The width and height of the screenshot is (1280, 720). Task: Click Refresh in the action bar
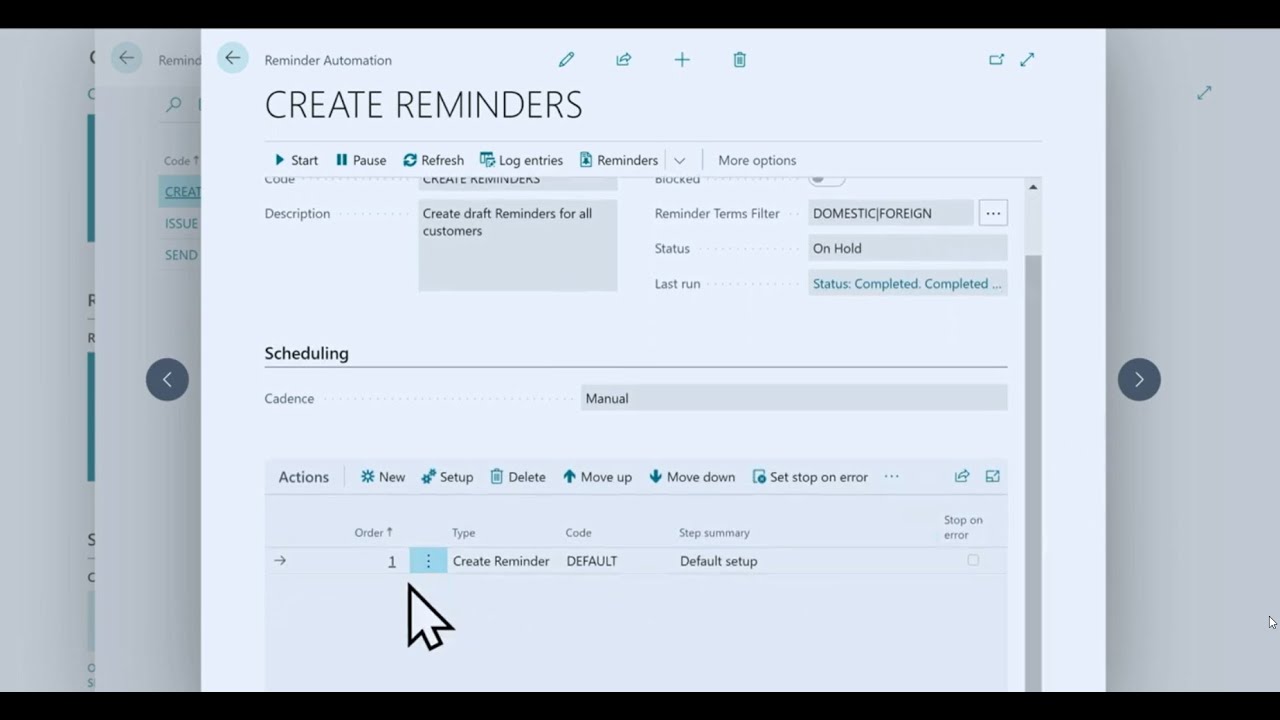pyautogui.click(x=433, y=160)
